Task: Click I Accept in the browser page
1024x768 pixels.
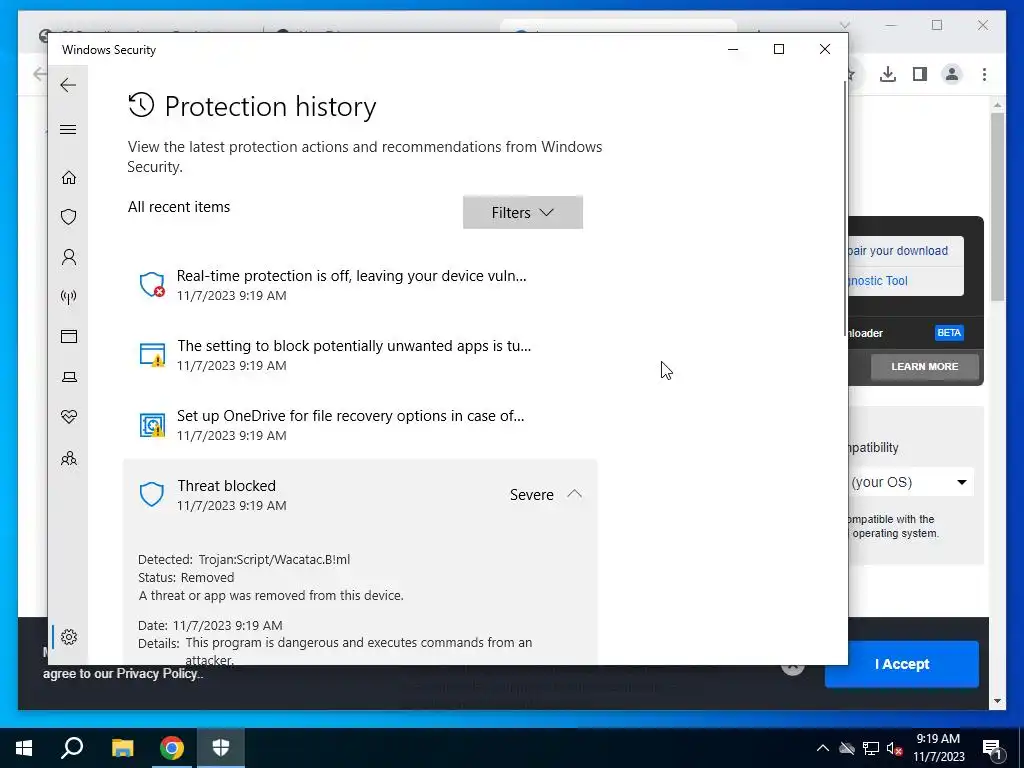Action: tap(902, 664)
